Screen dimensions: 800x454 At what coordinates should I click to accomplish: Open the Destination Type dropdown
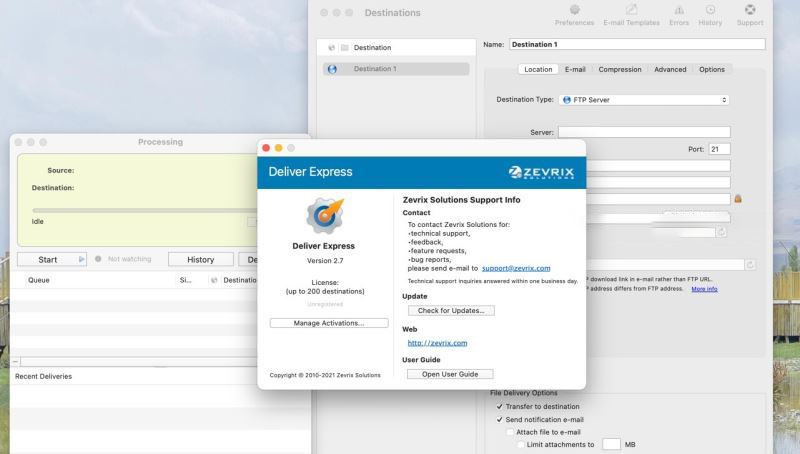click(x=644, y=100)
